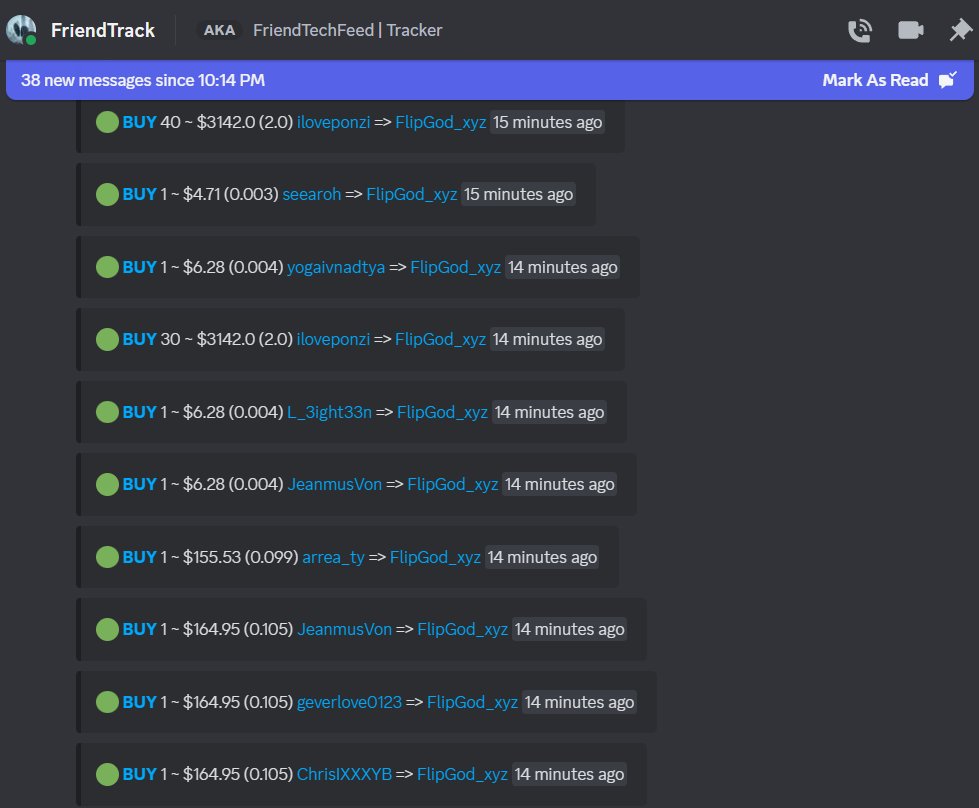Click the green BUY indicator on ChrisIXXXYB's trade
The image size is (979, 808).
coord(107,774)
